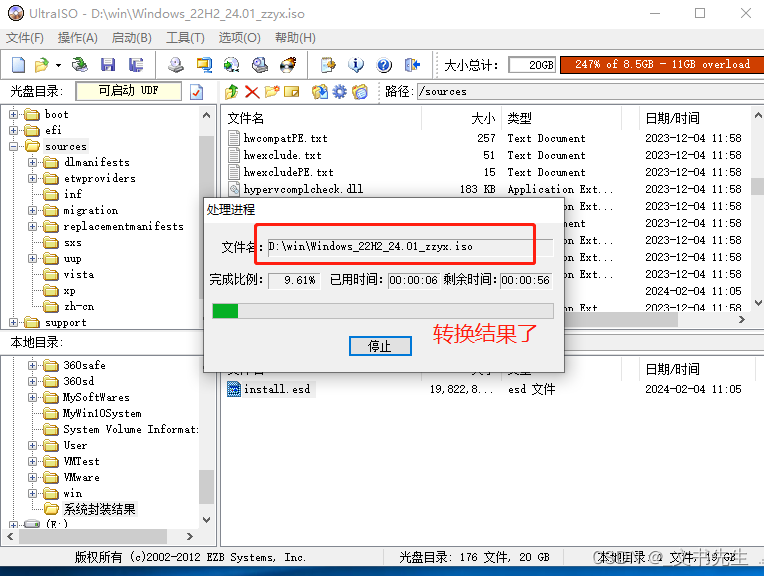Image resolution: width=764 pixels, height=576 pixels.
Task: Open settings with blue gear icon
Action: (x=340, y=92)
